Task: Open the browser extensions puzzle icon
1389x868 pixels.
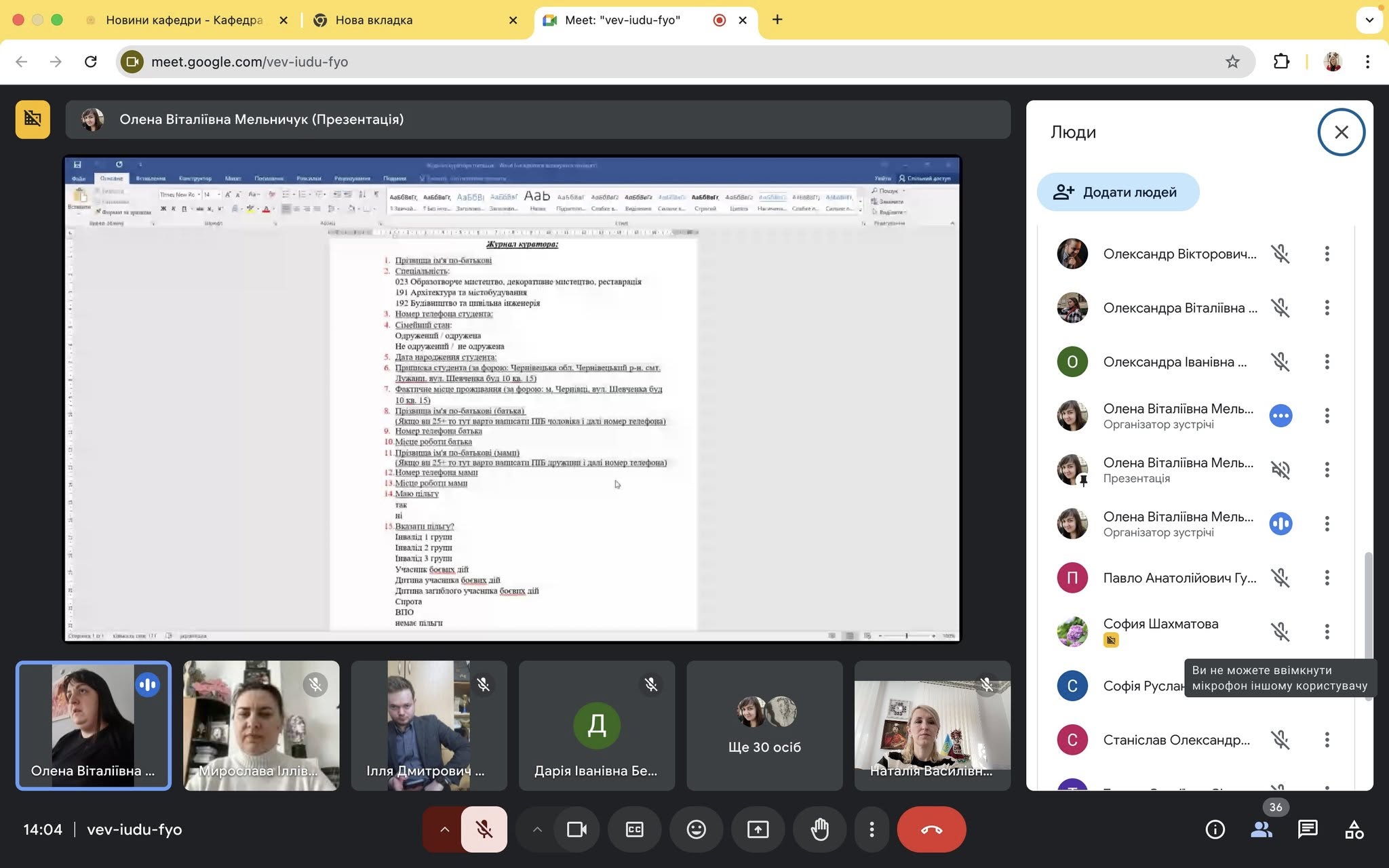Action: click(x=1280, y=62)
